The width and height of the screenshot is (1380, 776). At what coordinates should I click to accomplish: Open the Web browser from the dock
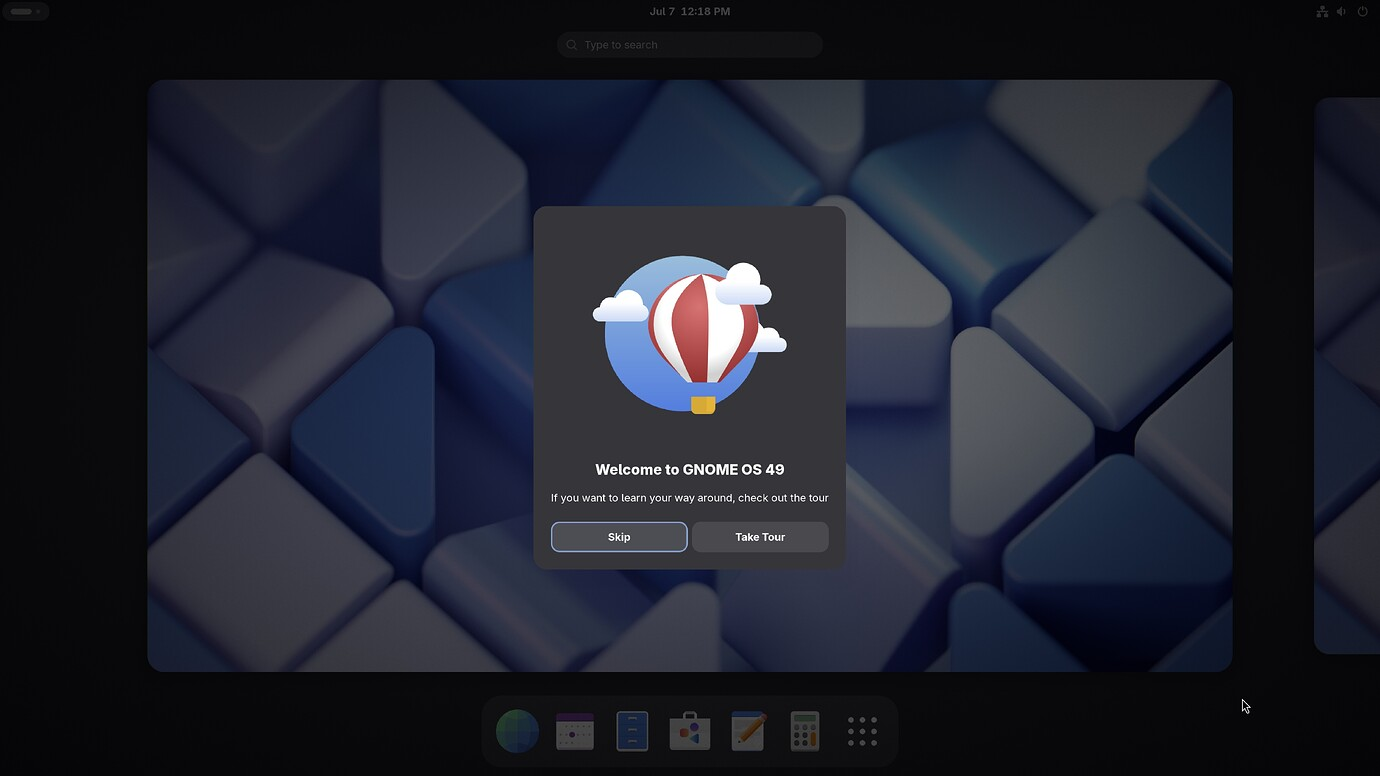517,731
